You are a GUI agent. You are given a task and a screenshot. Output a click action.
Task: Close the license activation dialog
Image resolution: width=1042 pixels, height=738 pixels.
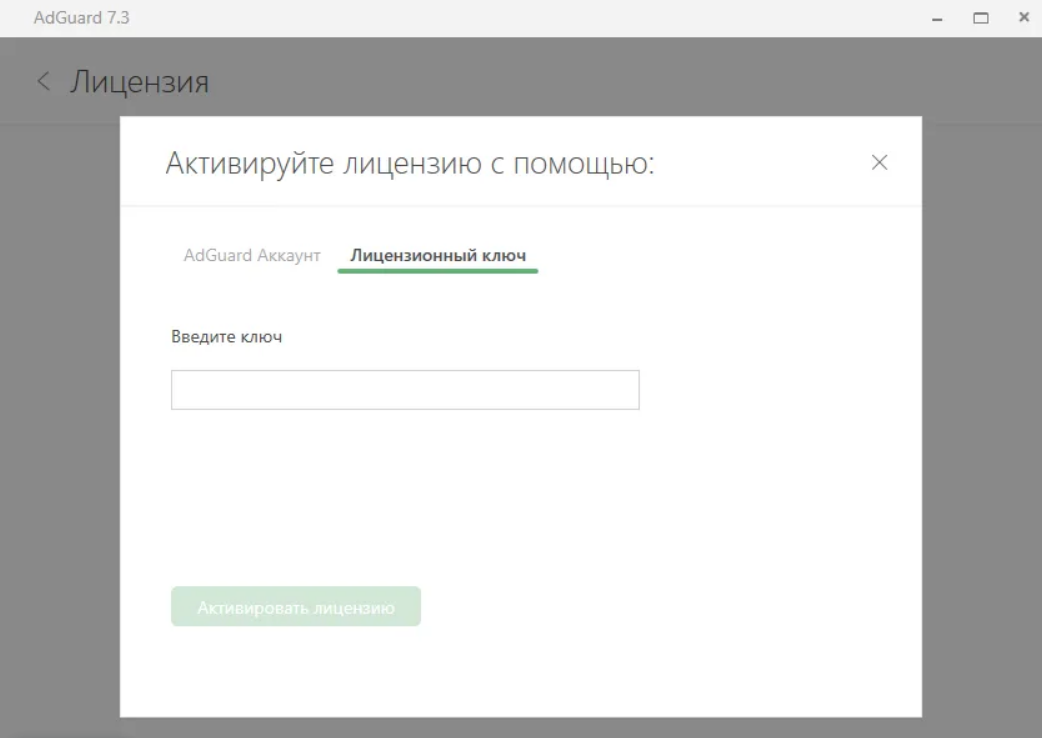point(879,163)
